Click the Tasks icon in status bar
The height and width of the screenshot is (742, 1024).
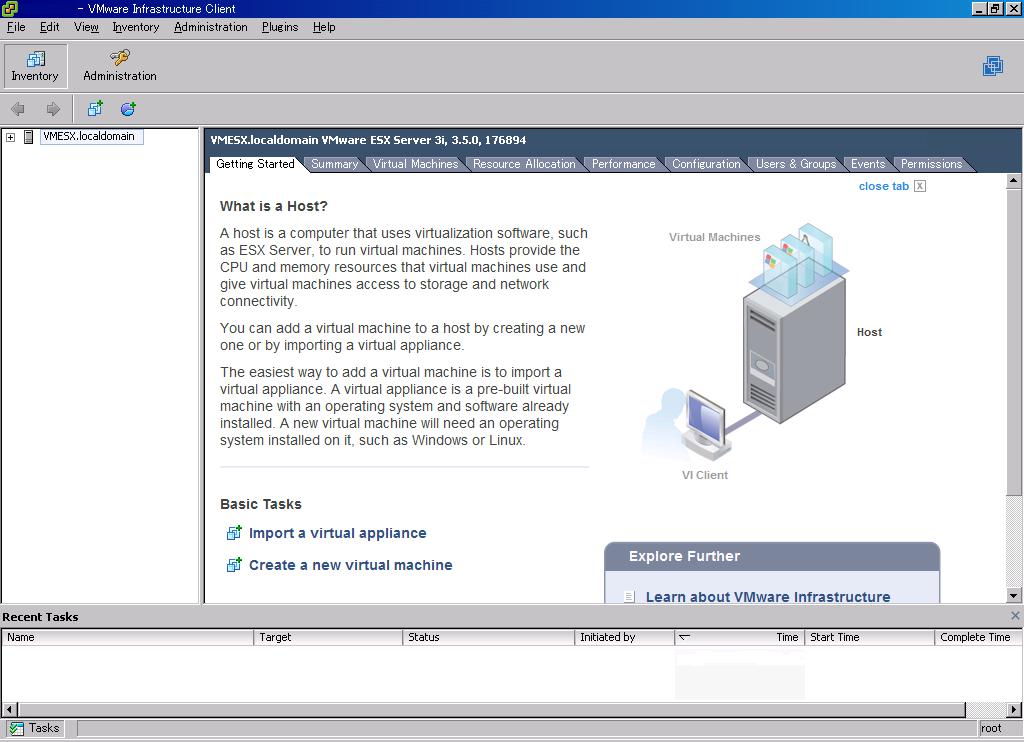point(16,728)
